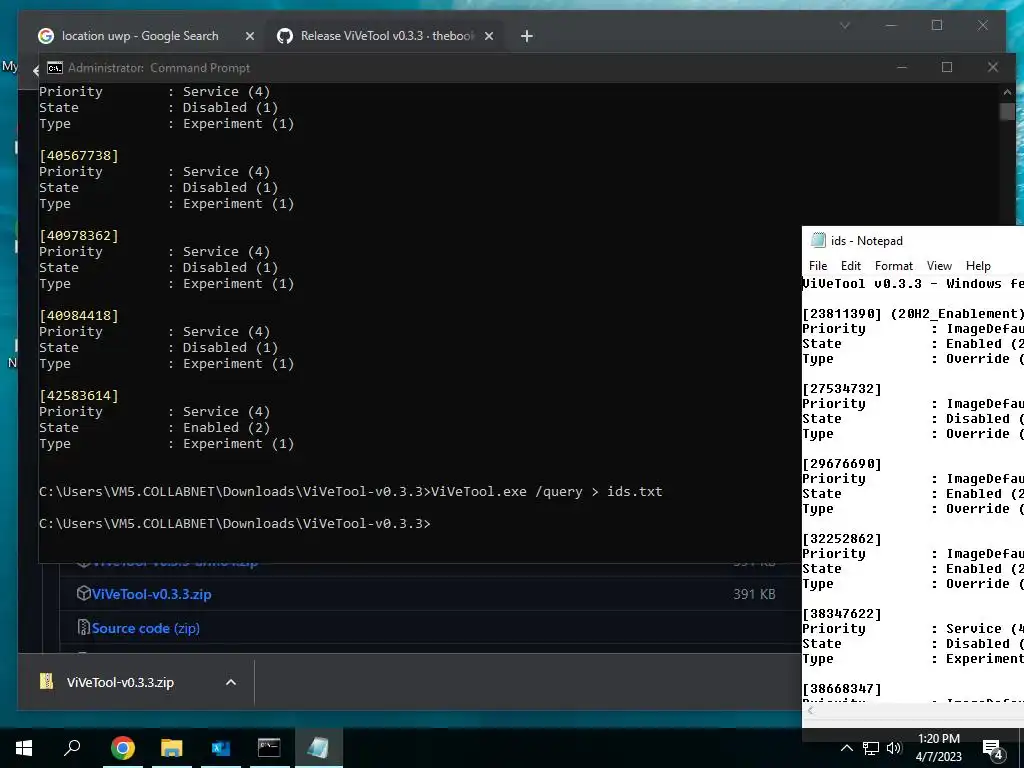This screenshot has width=1024, height=768.
Task: Click the zip file icon beside Source code
Action: point(83,628)
